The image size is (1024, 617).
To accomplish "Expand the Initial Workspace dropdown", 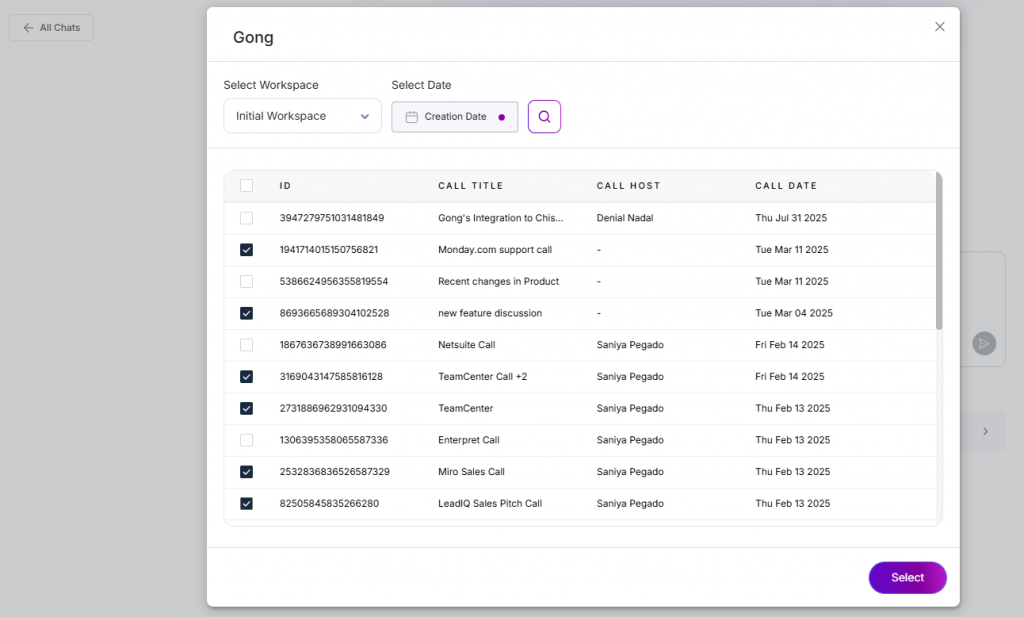I will [302, 116].
